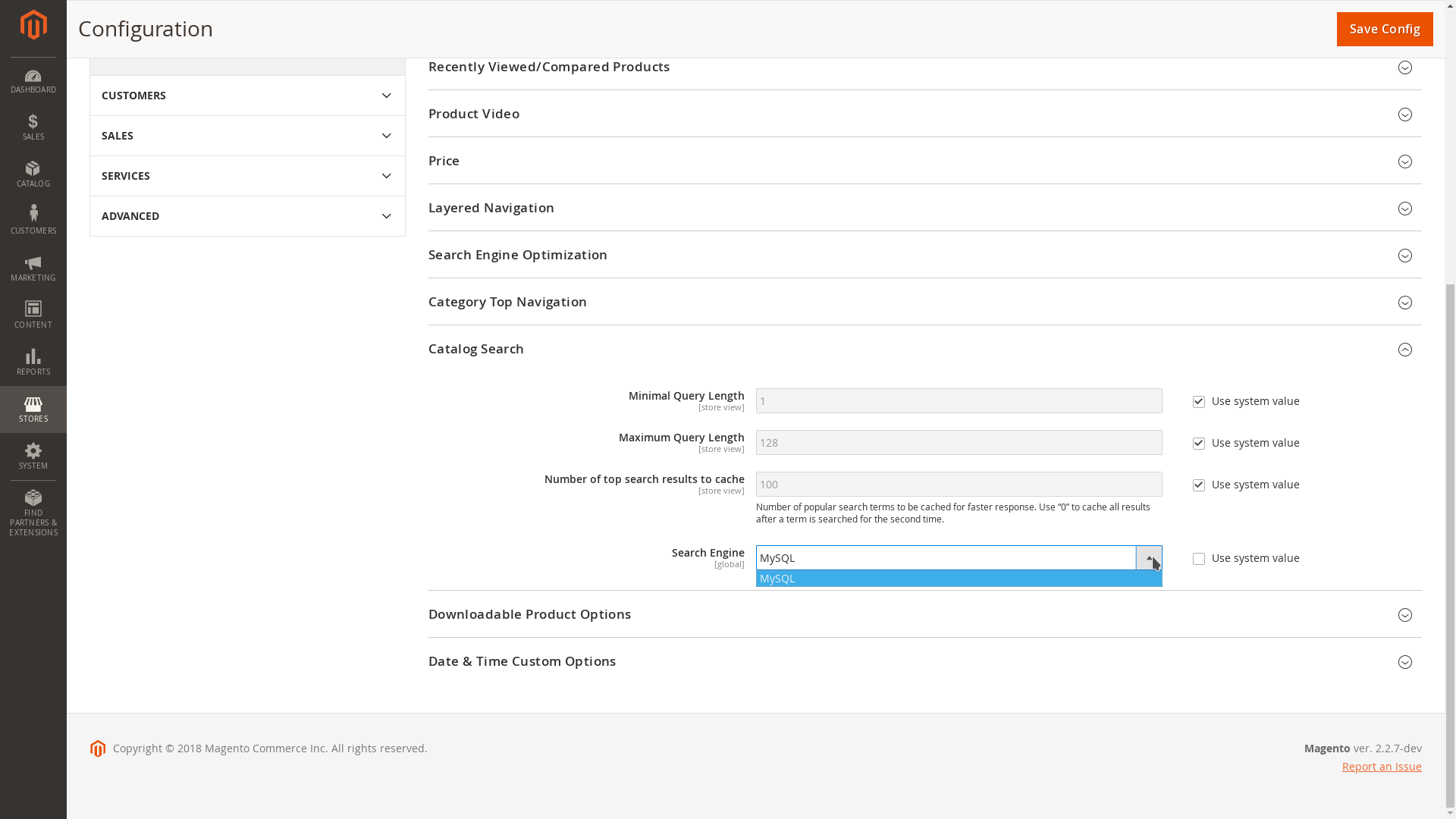Open the Catalog cube icon menu

click(33, 174)
